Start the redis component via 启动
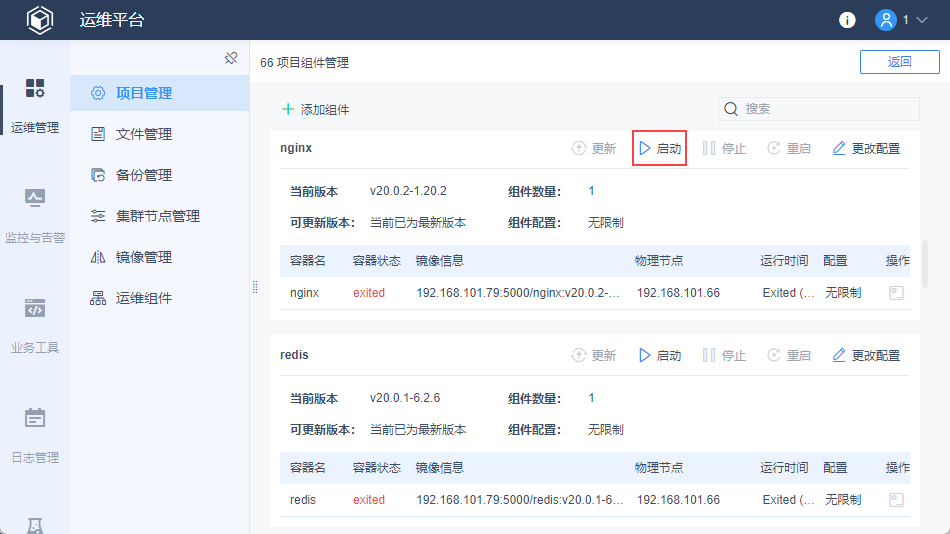This screenshot has height=534, width=950. (660, 355)
